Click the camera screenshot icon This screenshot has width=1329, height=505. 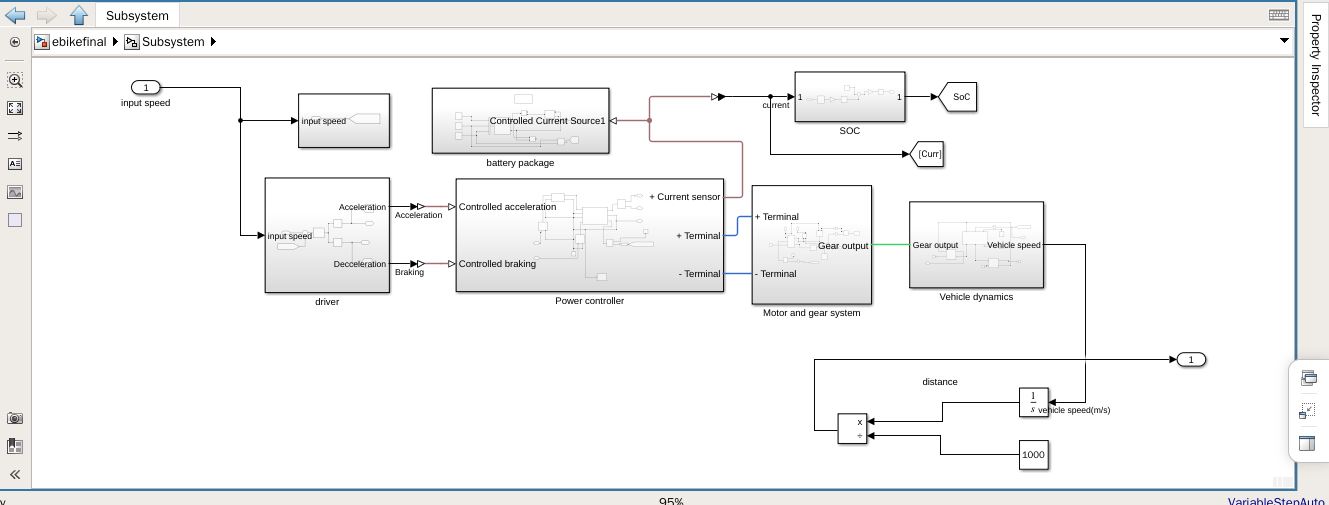(15, 419)
